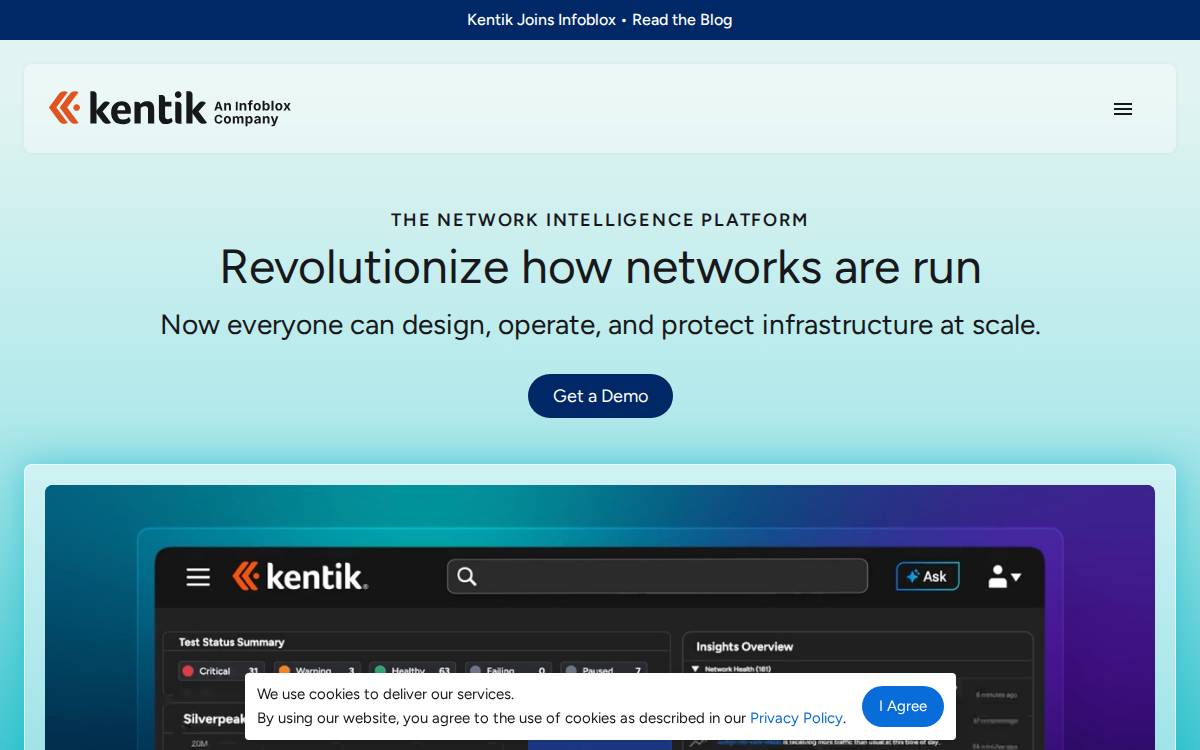Viewport: 1200px width, 750px height.
Task: Click the Ask button in the dashboard preview
Action: point(927,576)
